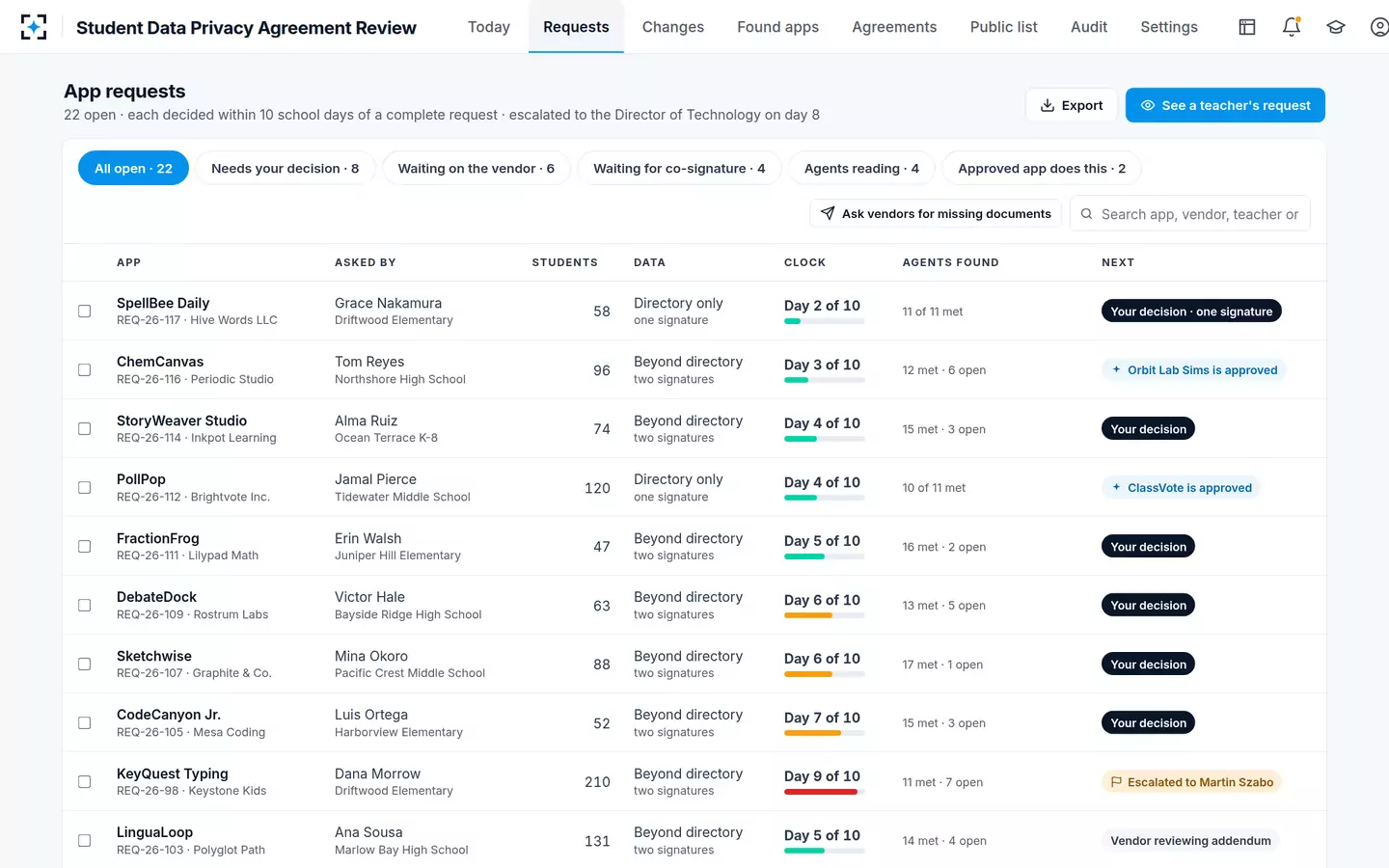
Task: Open the user account icon
Action: coord(1379,27)
